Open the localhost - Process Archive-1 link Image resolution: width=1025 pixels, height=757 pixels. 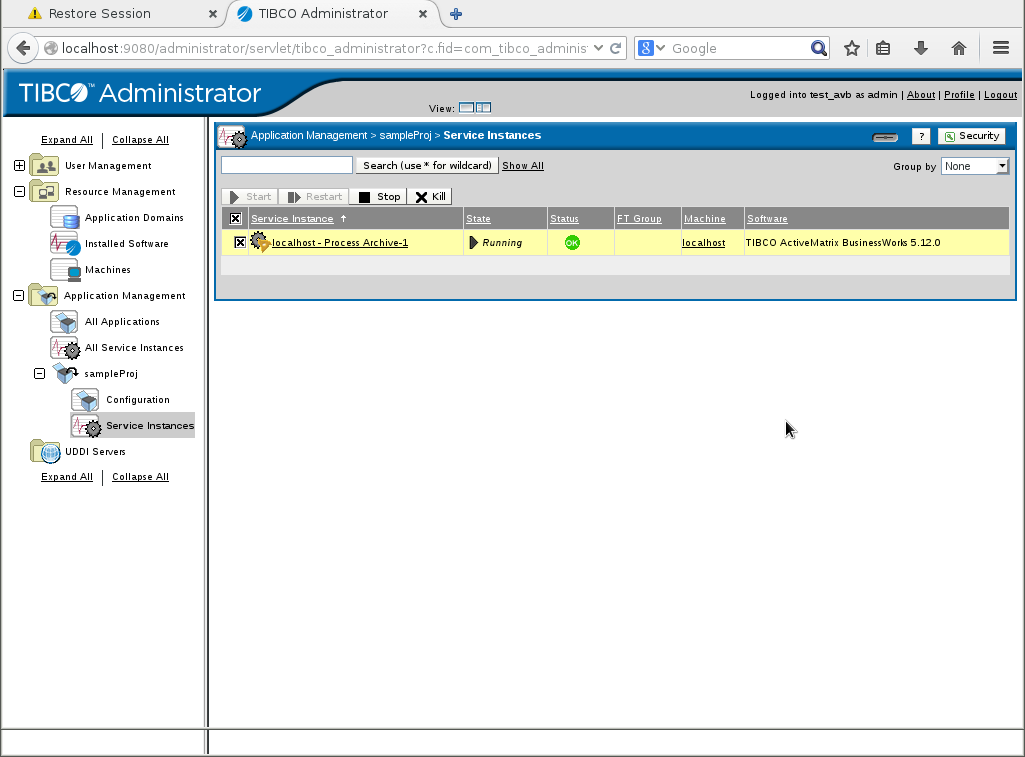pos(340,242)
